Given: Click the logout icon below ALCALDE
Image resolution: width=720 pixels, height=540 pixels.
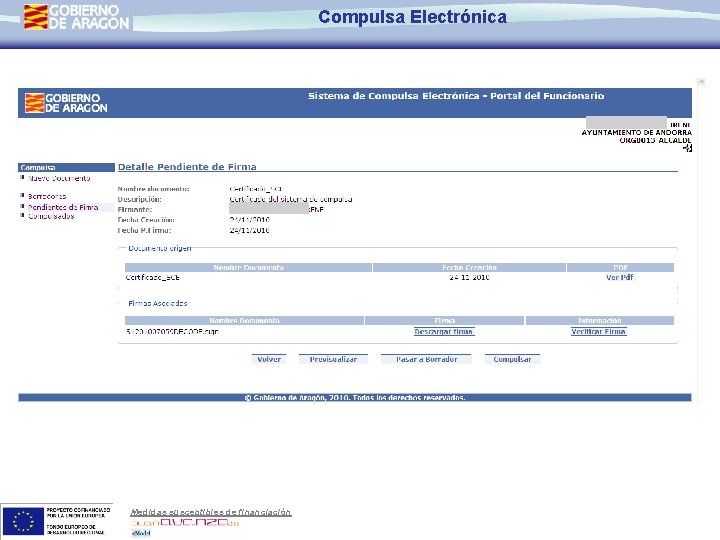Looking at the screenshot, I should pos(687,148).
